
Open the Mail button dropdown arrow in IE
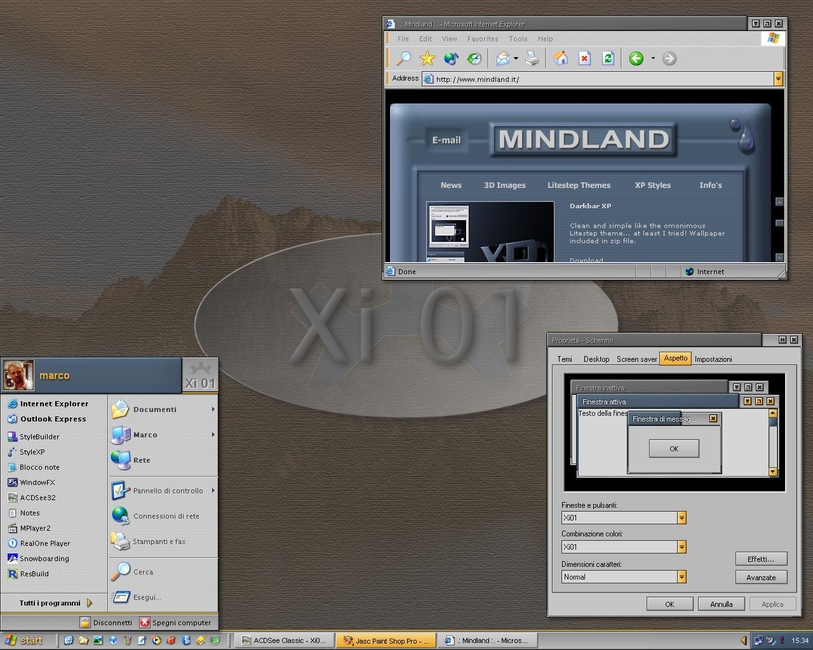pyautogui.click(x=516, y=59)
